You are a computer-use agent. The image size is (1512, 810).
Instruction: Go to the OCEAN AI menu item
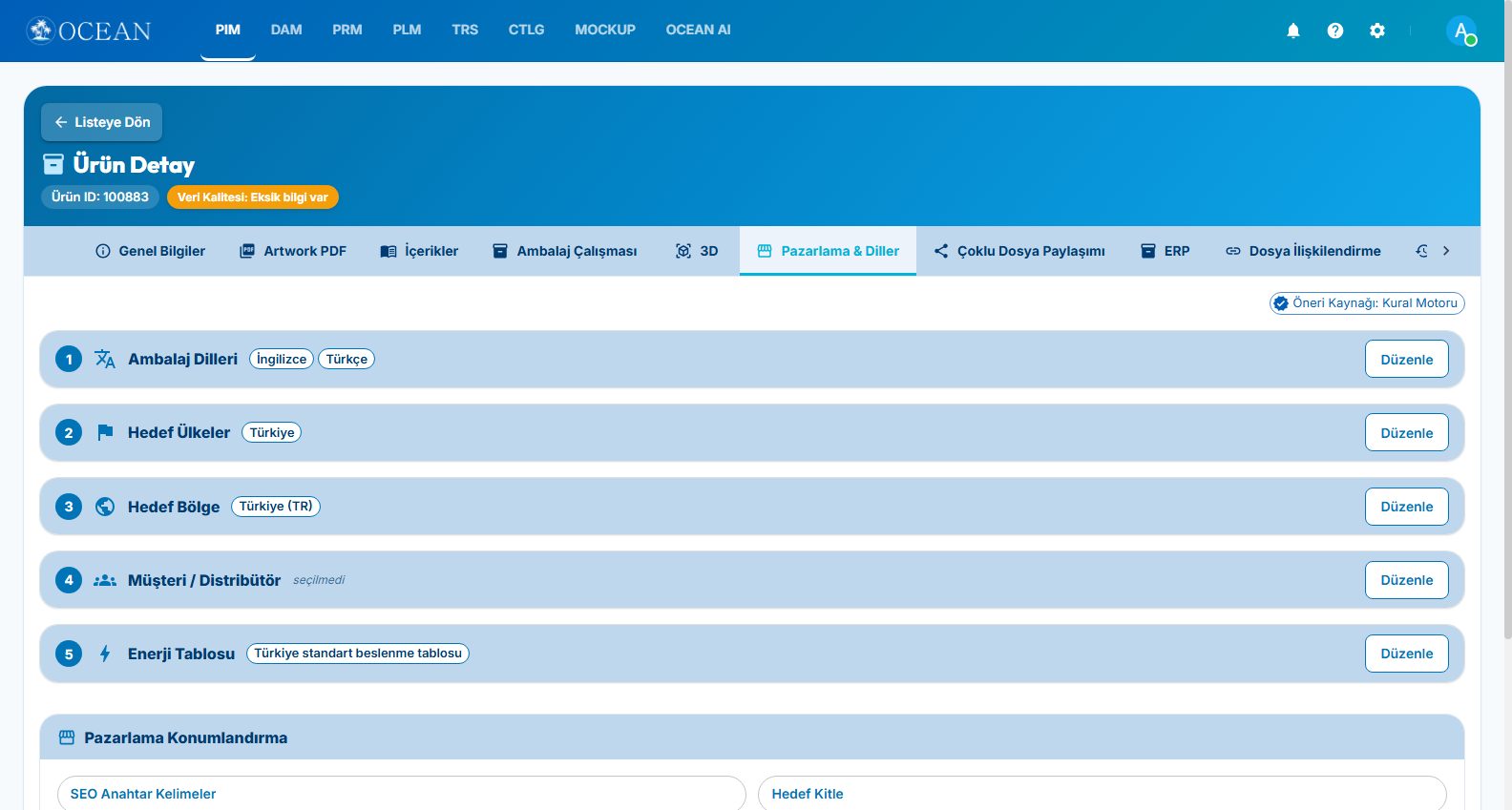pyautogui.click(x=698, y=30)
